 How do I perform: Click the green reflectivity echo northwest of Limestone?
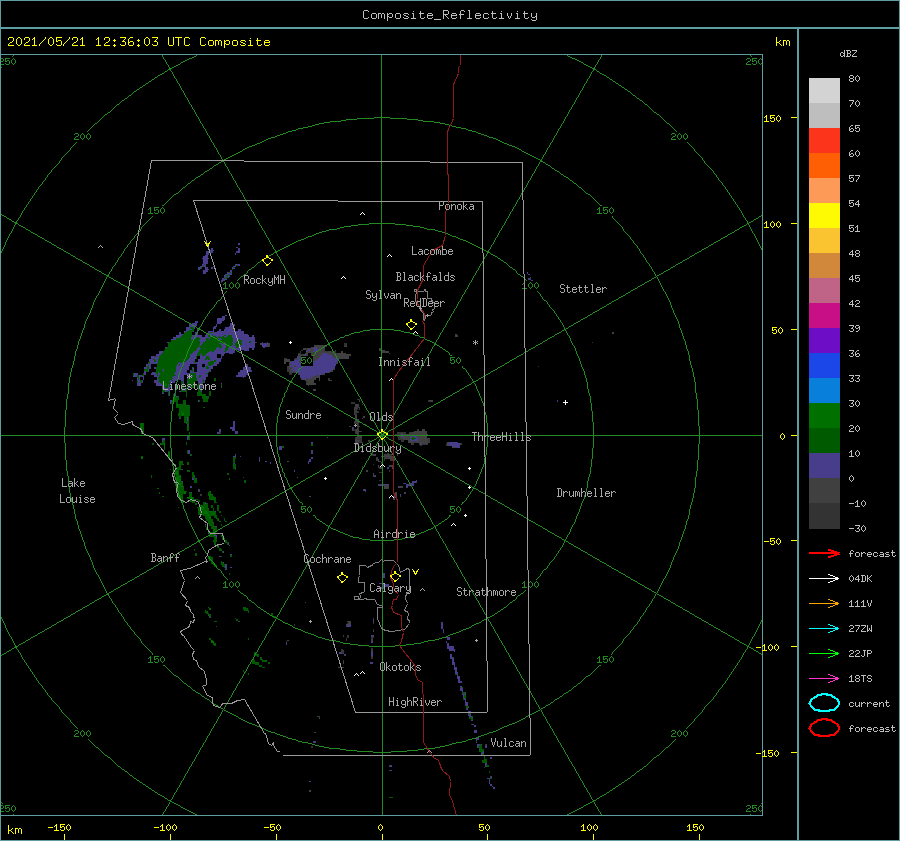tap(175, 356)
